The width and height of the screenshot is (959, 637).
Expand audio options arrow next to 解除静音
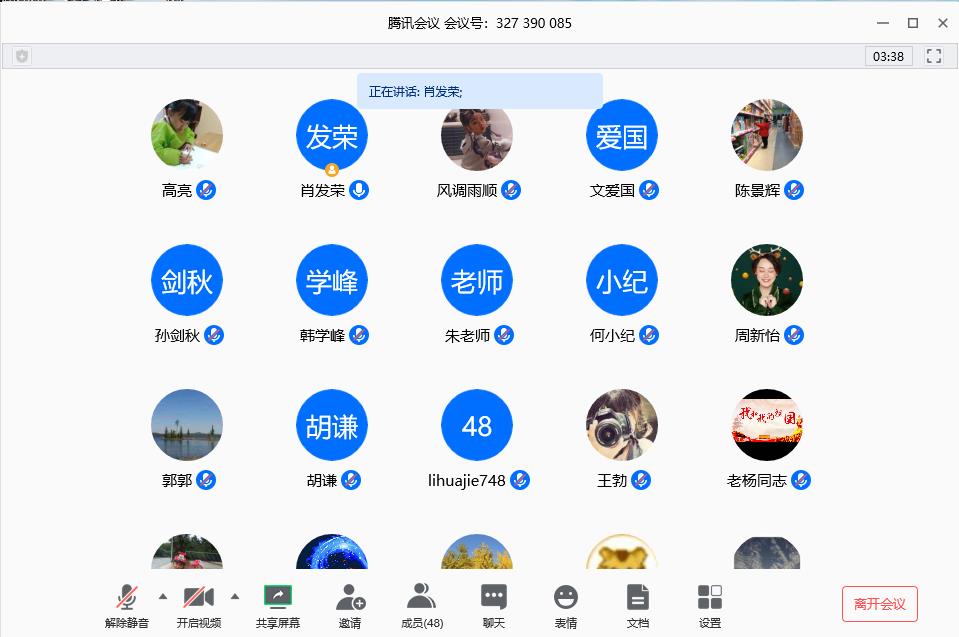[163, 597]
